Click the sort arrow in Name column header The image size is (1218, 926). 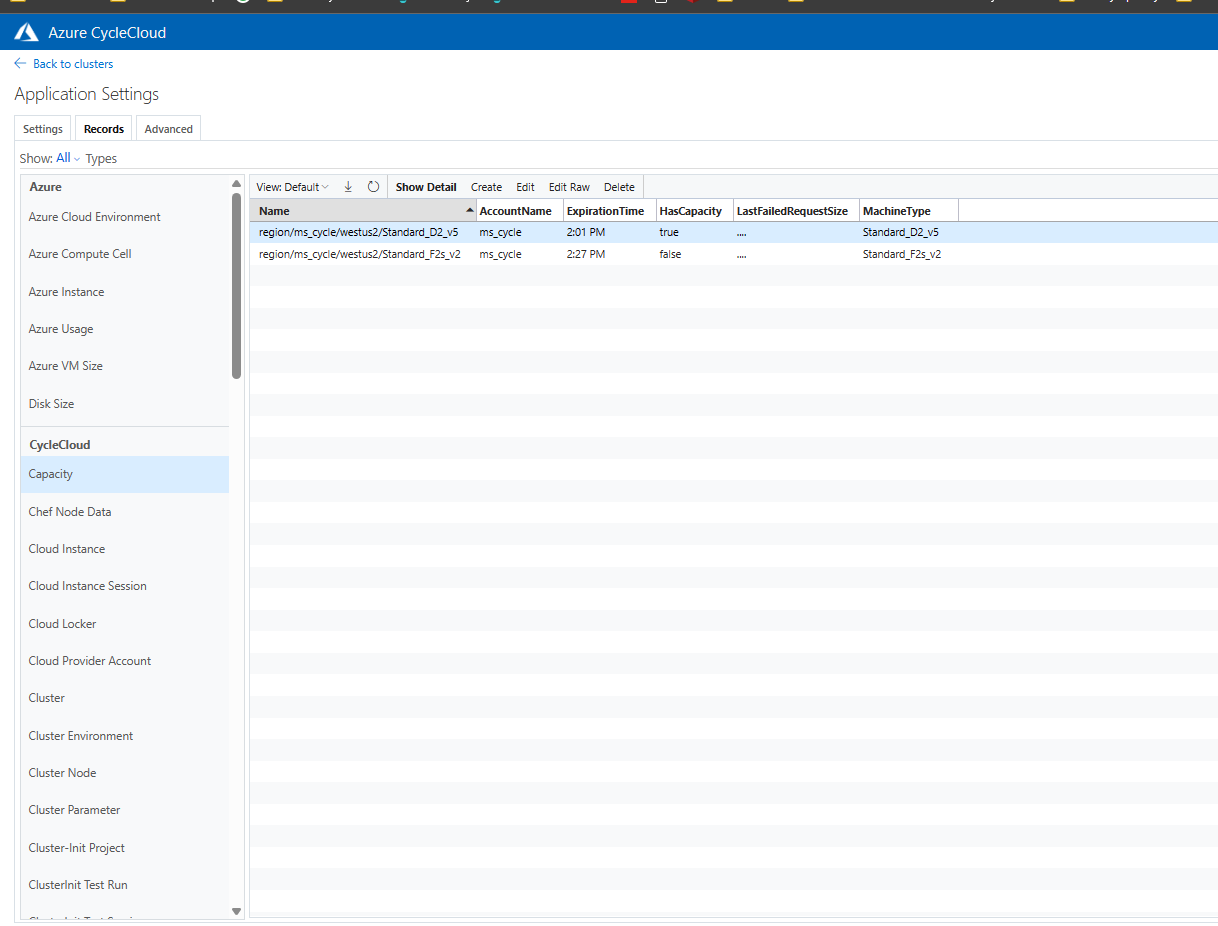(x=470, y=210)
